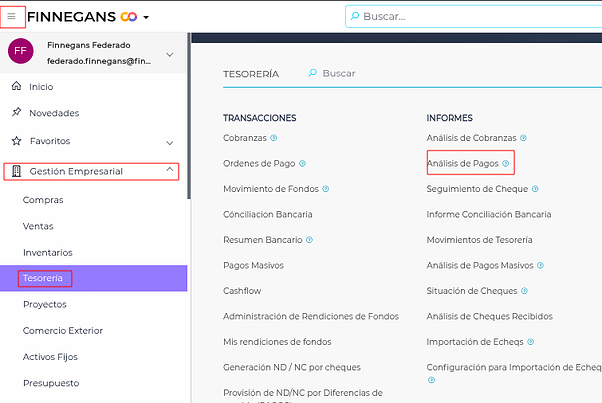This screenshot has width=602, height=403.
Task: Click the info icon next to Análisis de Pagos
Action: pos(505,163)
